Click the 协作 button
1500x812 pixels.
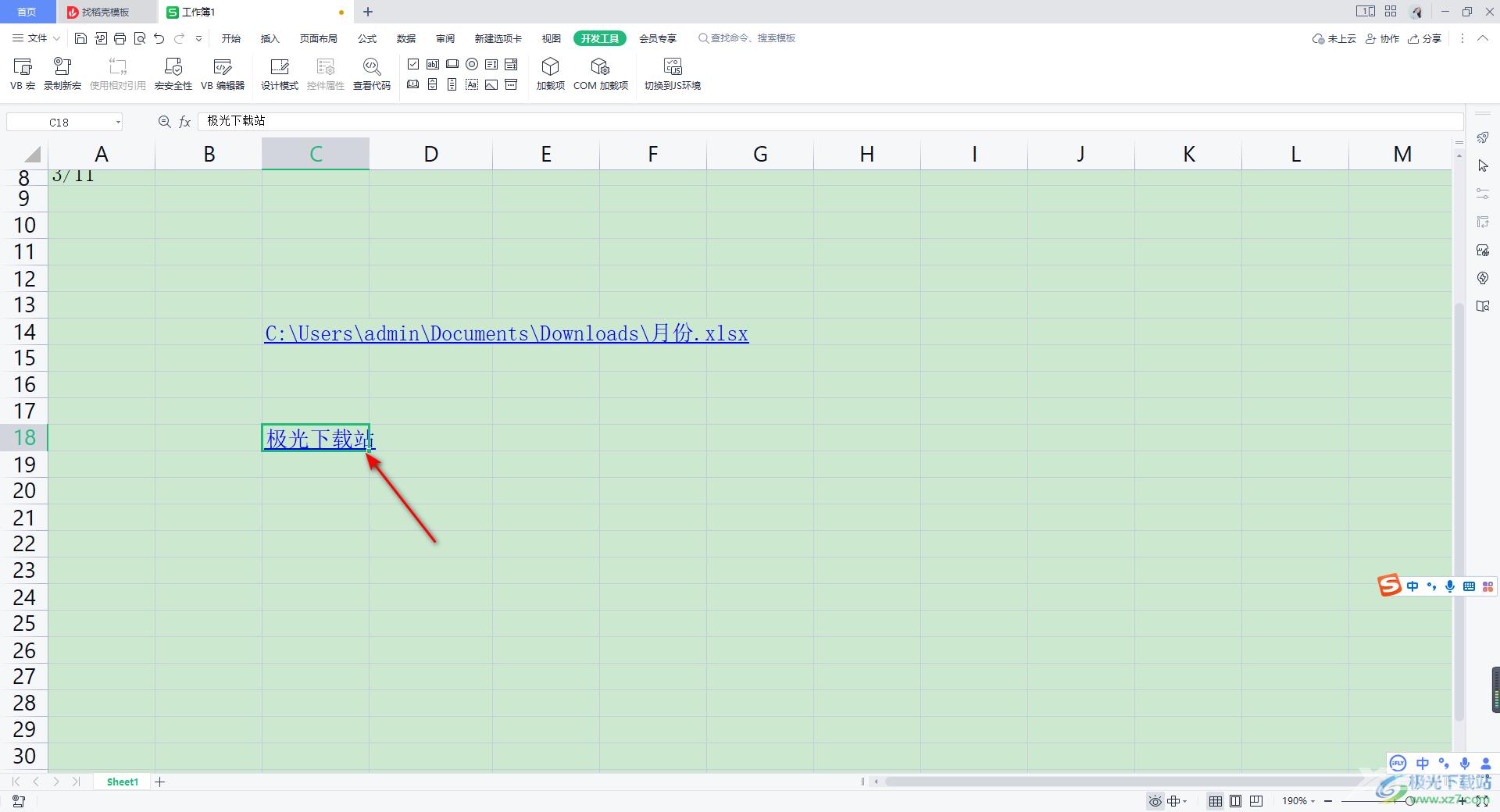coord(1383,38)
